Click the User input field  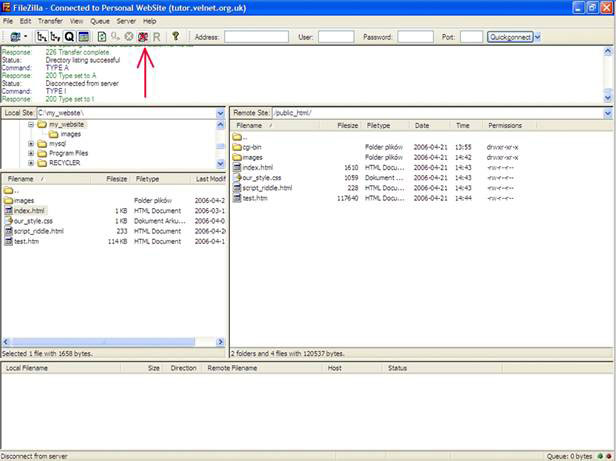coord(336,37)
